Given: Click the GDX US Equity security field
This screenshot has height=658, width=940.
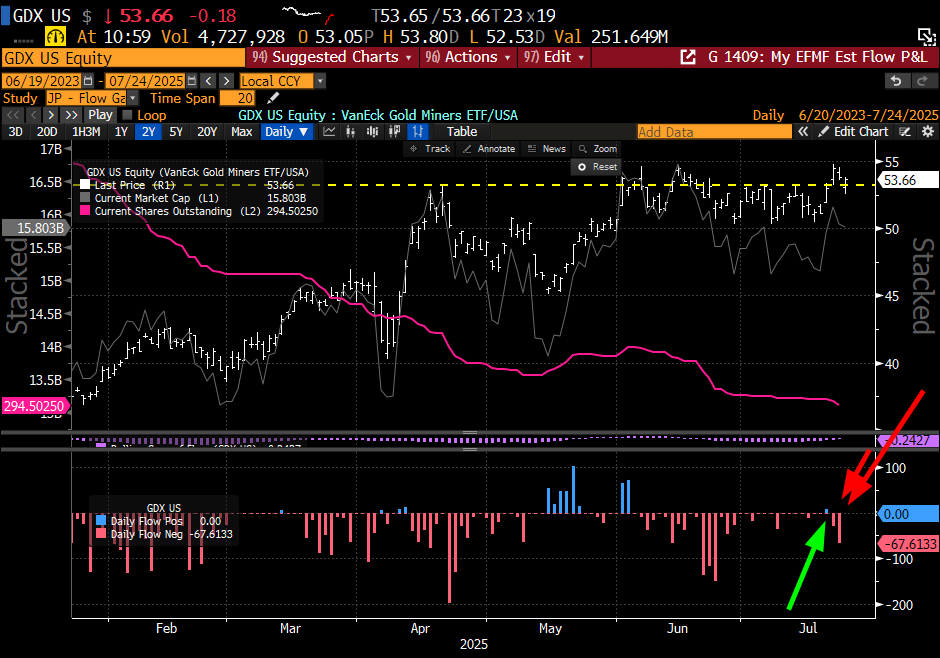Looking at the screenshot, I should 123,58.
